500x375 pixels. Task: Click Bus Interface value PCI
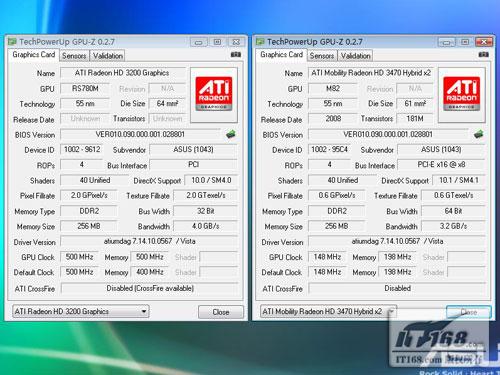[x=194, y=165]
